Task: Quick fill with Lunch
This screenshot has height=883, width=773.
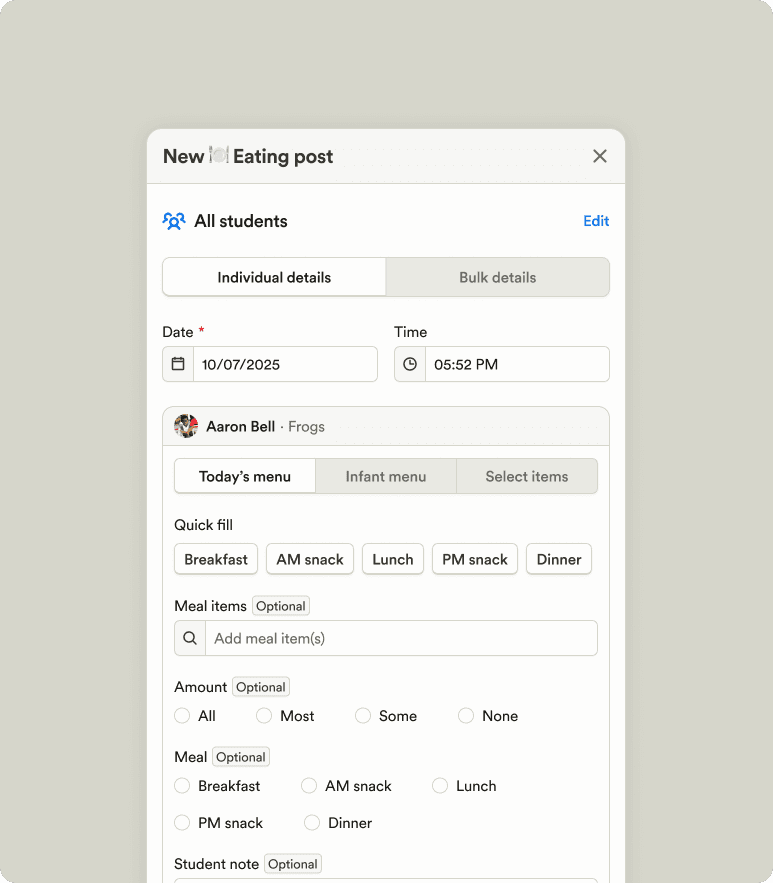Action: (x=393, y=559)
